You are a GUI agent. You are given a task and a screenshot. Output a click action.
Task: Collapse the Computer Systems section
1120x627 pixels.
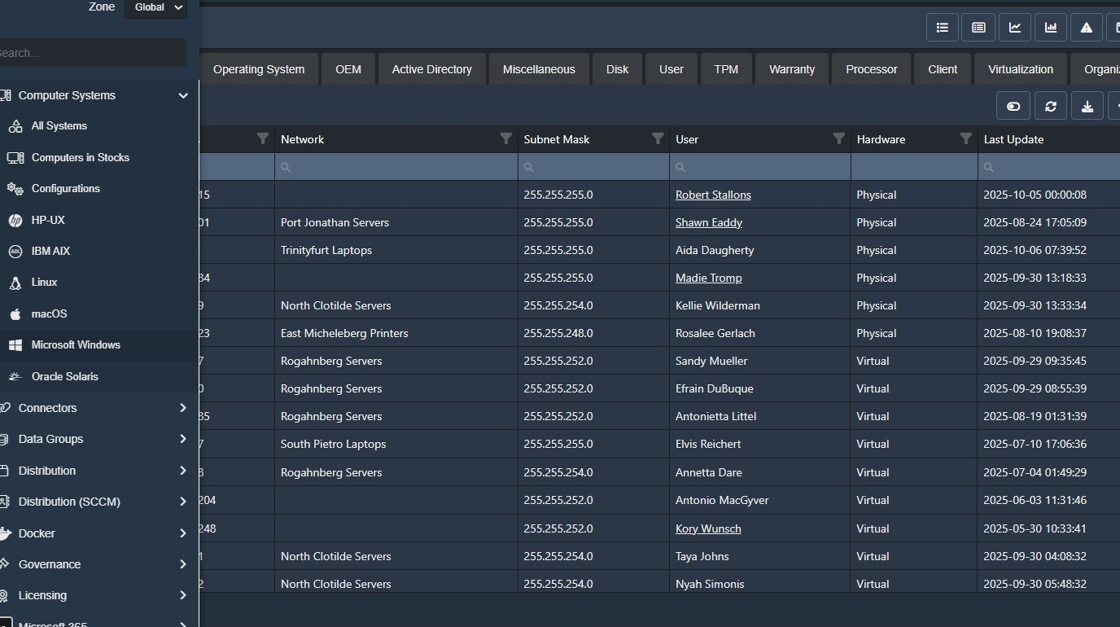(x=183, y=96)
